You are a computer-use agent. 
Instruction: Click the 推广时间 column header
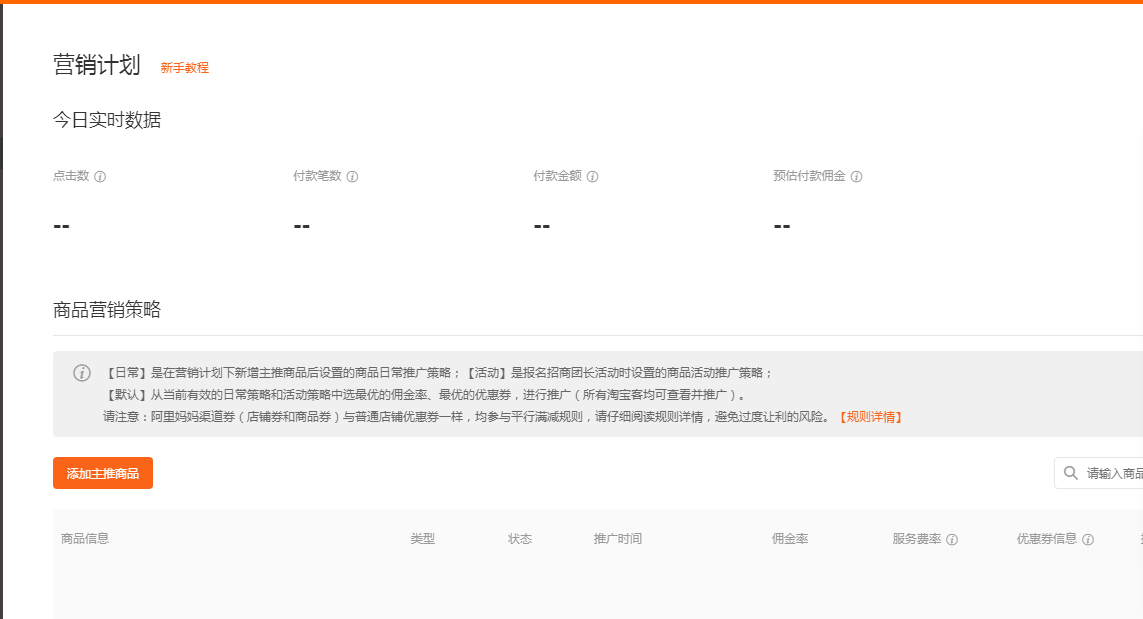tap(618, 539)
